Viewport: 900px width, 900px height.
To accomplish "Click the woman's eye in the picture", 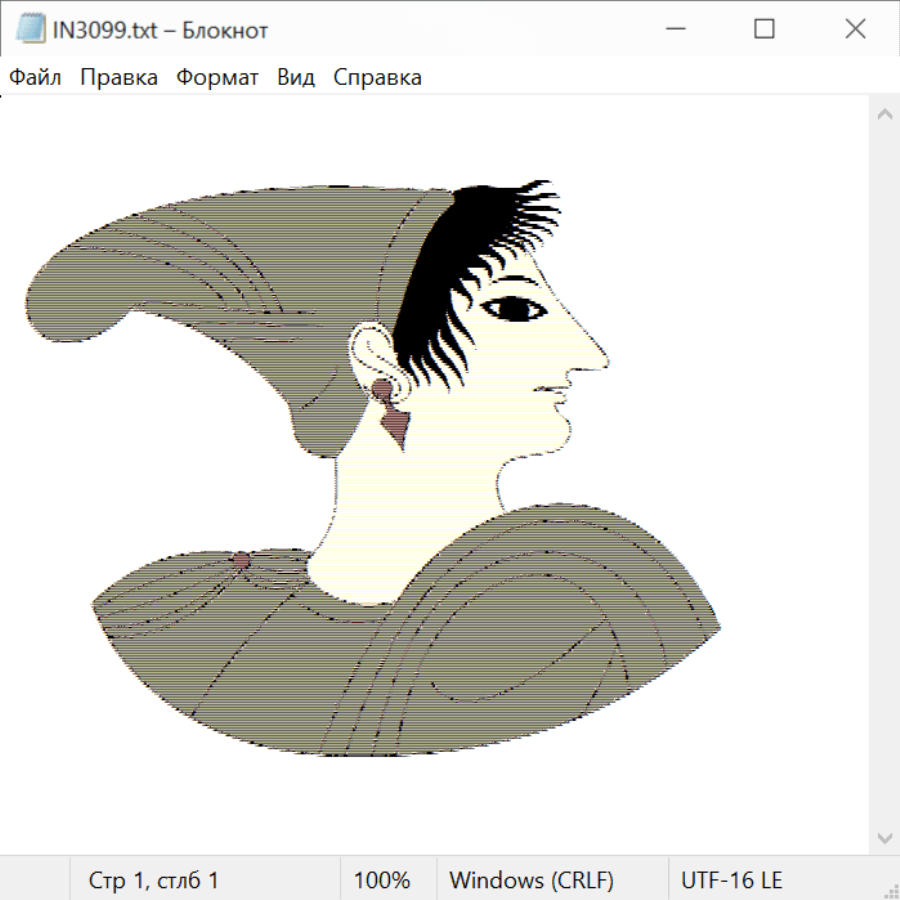I will 515,309.
